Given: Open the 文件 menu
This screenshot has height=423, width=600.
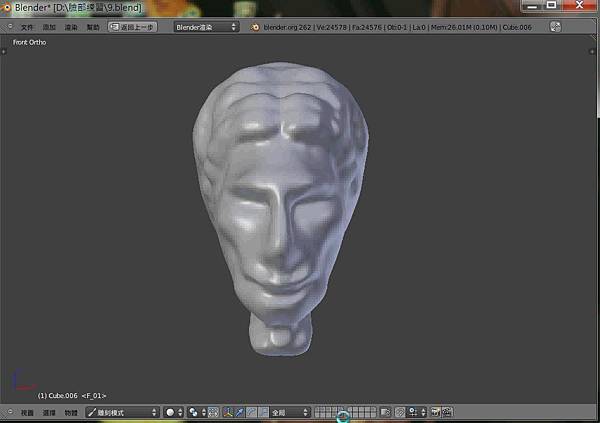Looking at the screenshot, I should (x=27, y=27).
